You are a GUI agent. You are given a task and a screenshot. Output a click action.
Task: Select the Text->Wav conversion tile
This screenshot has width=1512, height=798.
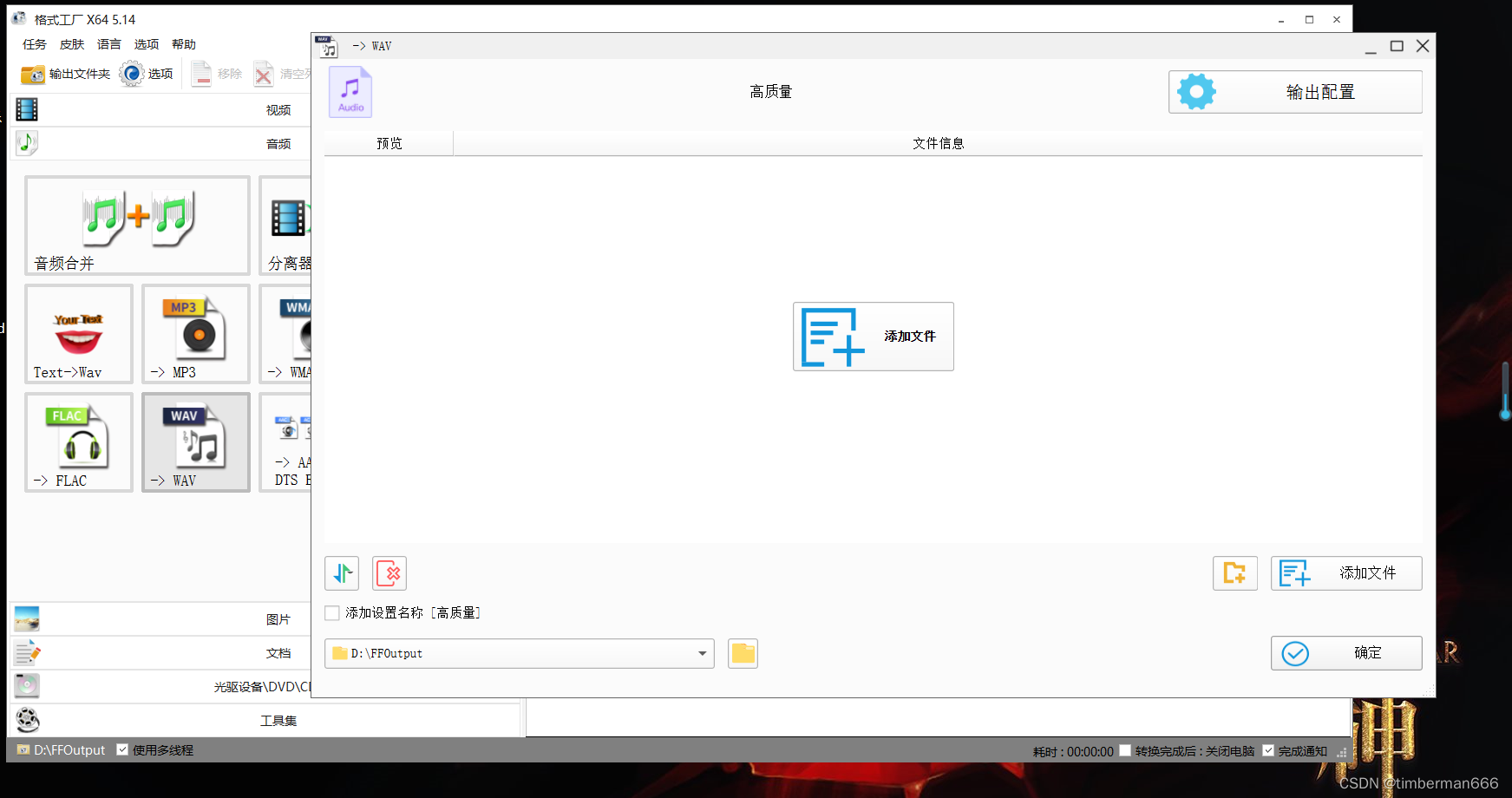(79, 334)
